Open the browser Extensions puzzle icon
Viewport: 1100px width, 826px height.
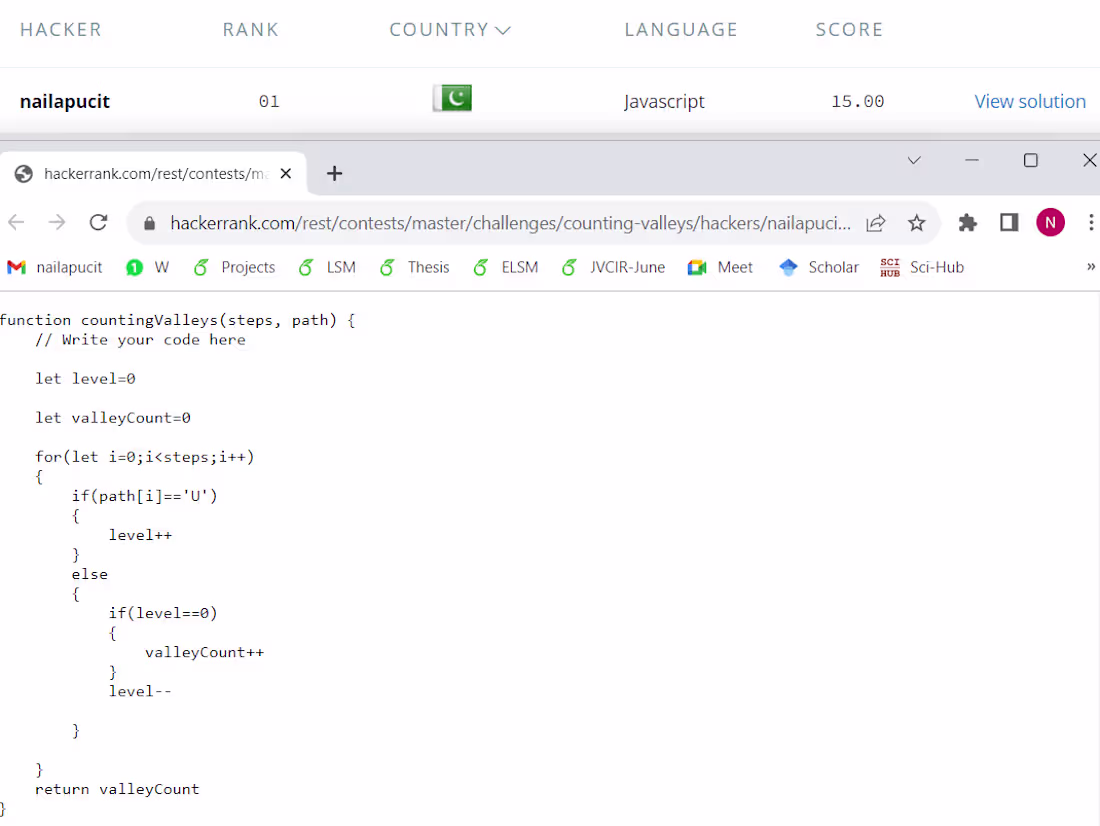coord(967,222)
